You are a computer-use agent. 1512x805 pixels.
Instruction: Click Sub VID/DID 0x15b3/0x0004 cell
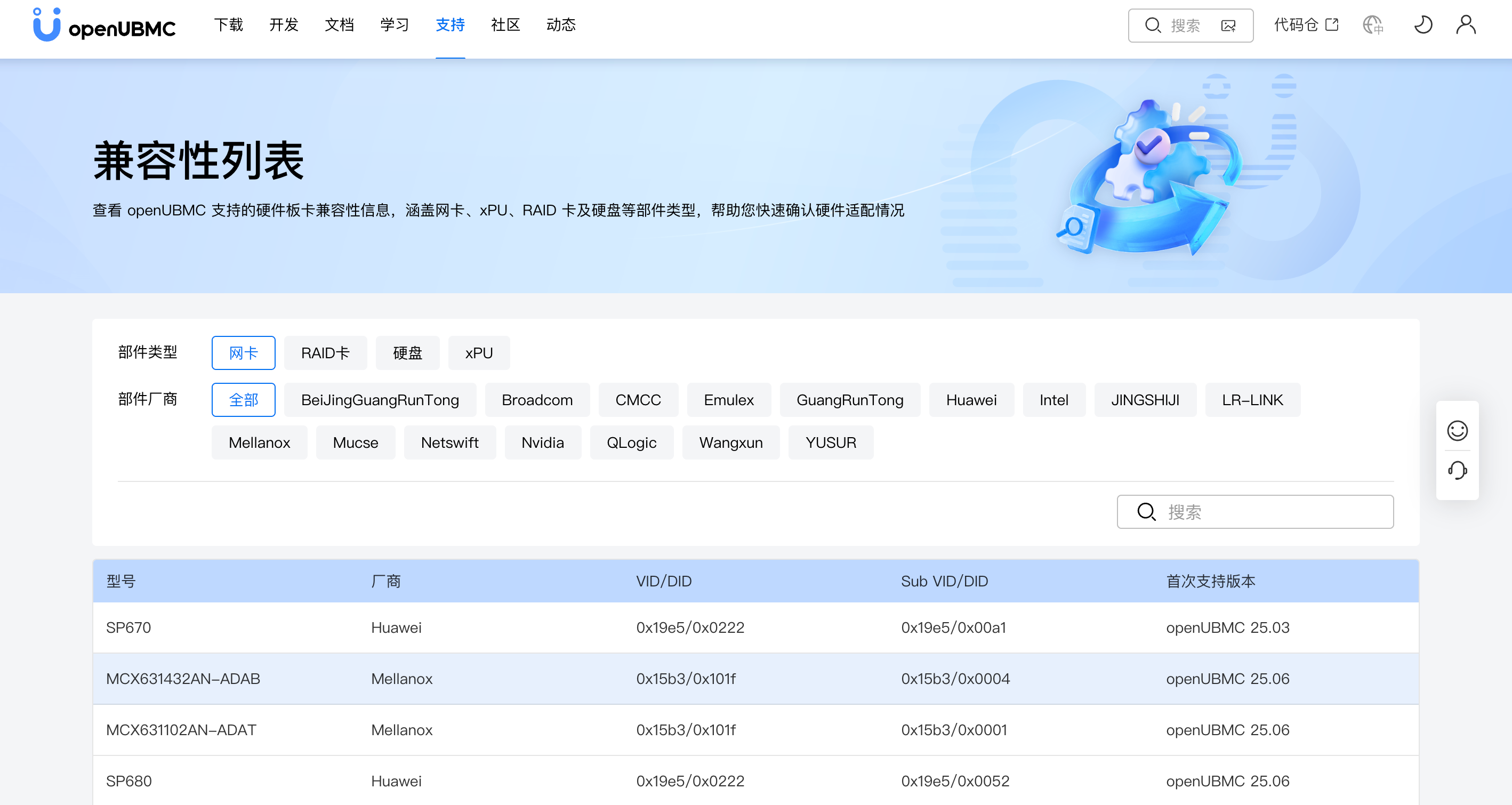(x=955, y=678)
